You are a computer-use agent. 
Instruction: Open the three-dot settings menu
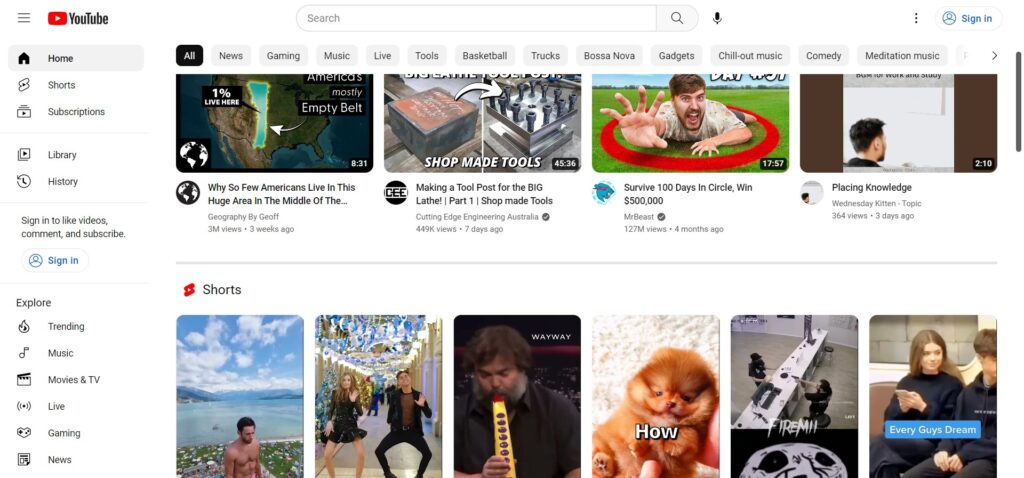pyautogui.click(x=916, y=18)
